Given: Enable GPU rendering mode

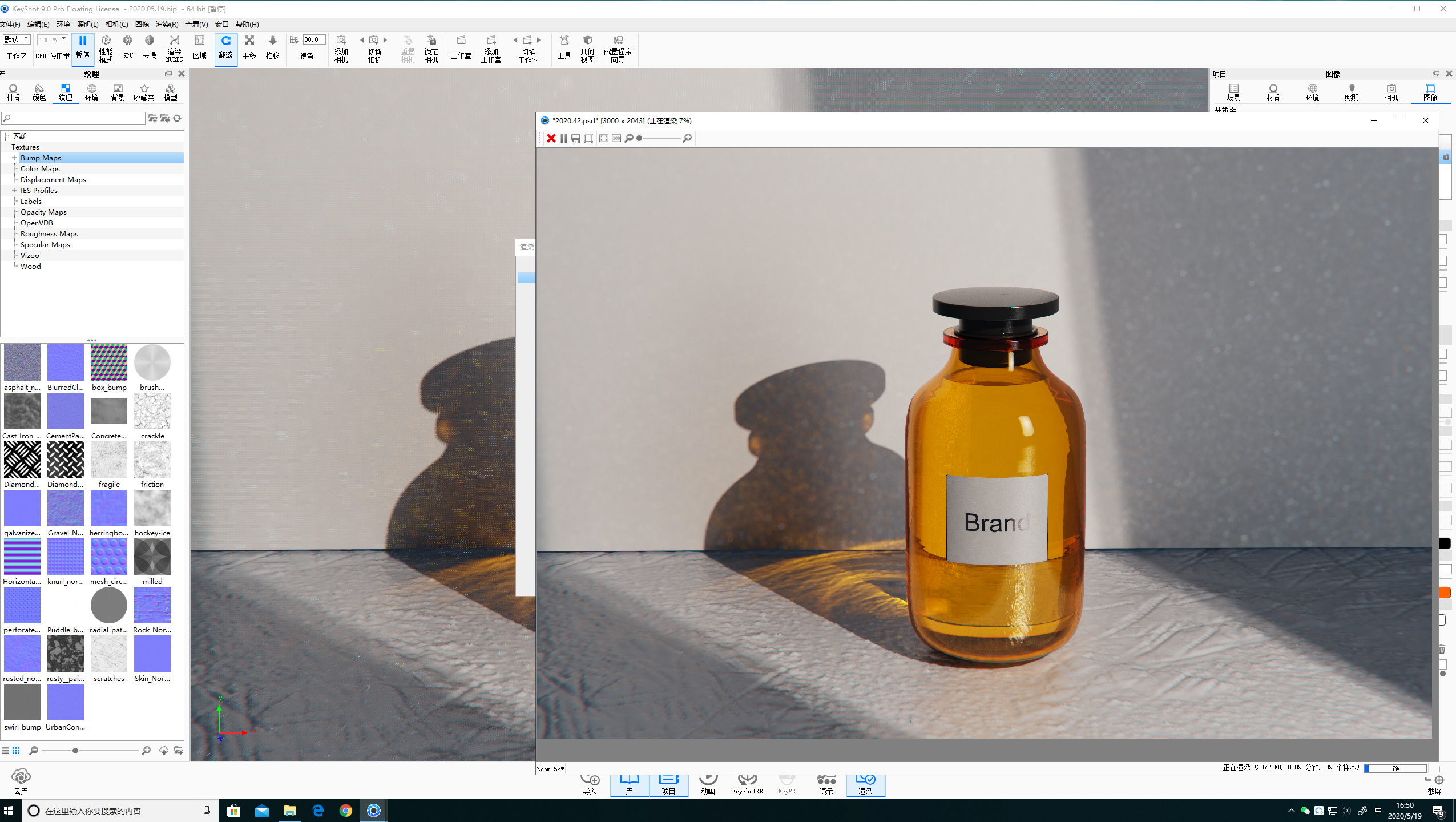Looking at the screenshot, I should [x=127, y=49].
